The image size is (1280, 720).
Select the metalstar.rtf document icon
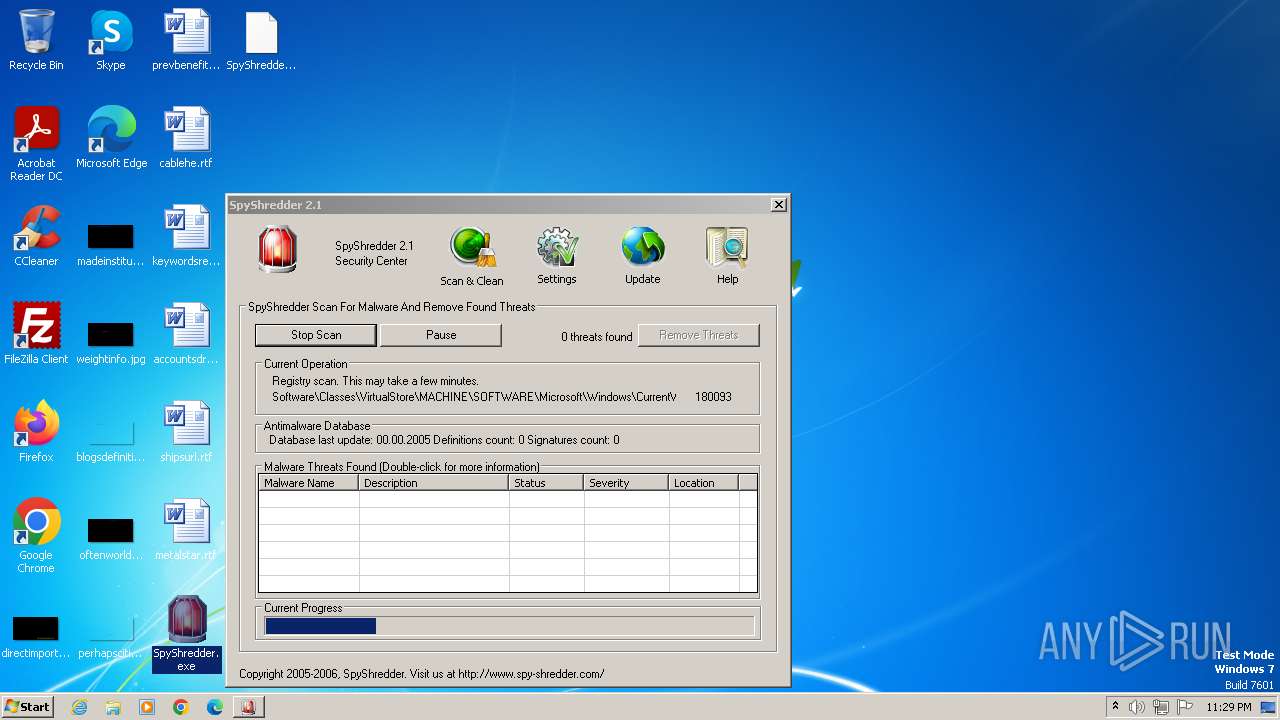(x=186, y=530)
